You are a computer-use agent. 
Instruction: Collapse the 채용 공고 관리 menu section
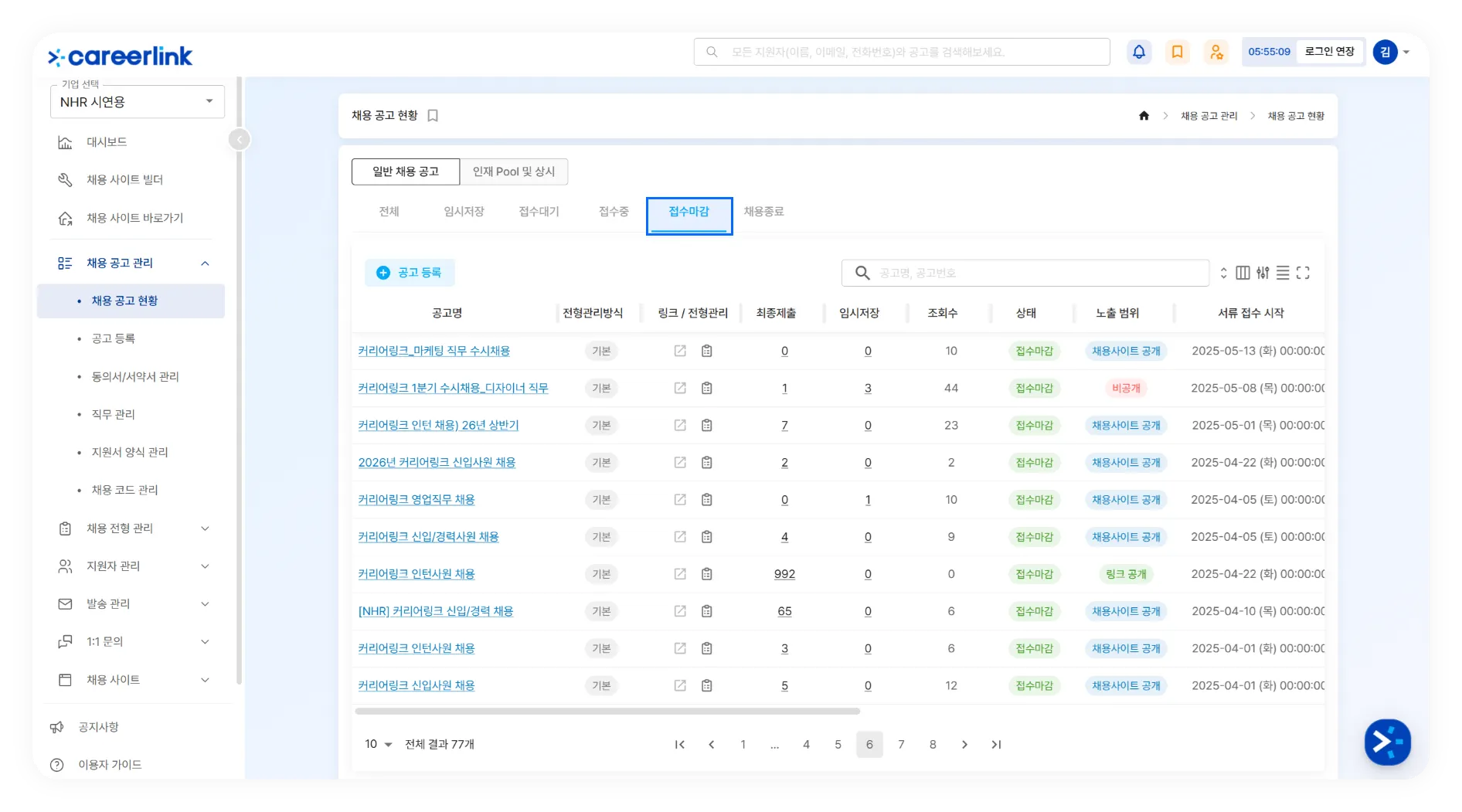click(205, 263)
